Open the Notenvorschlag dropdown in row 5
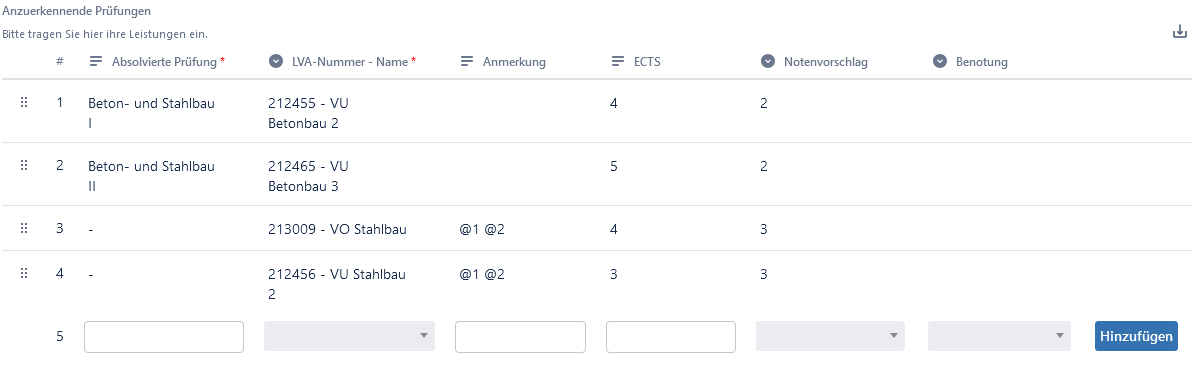 [830, 336]
